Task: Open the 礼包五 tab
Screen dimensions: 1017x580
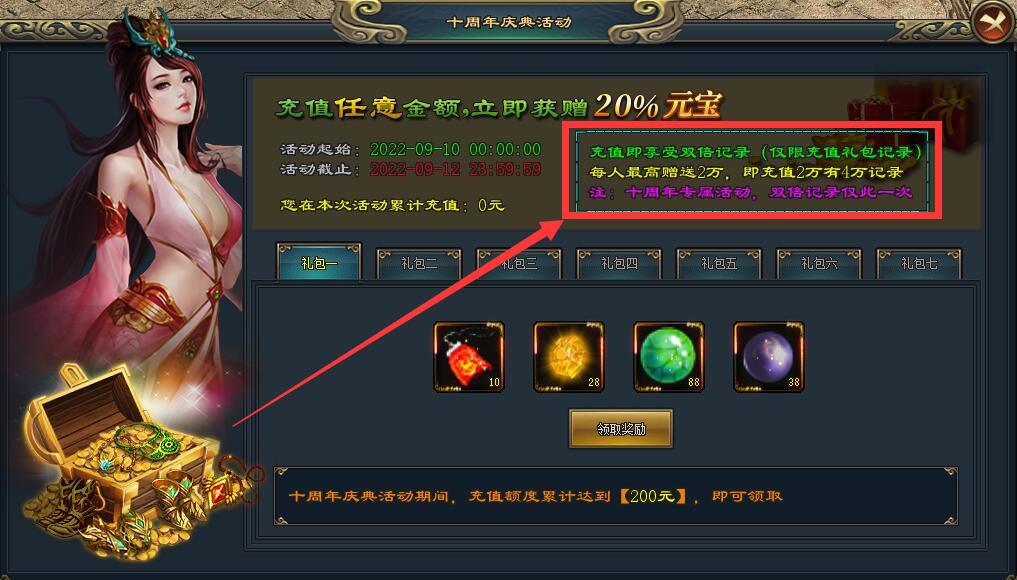Action: [x=719, y=263]
